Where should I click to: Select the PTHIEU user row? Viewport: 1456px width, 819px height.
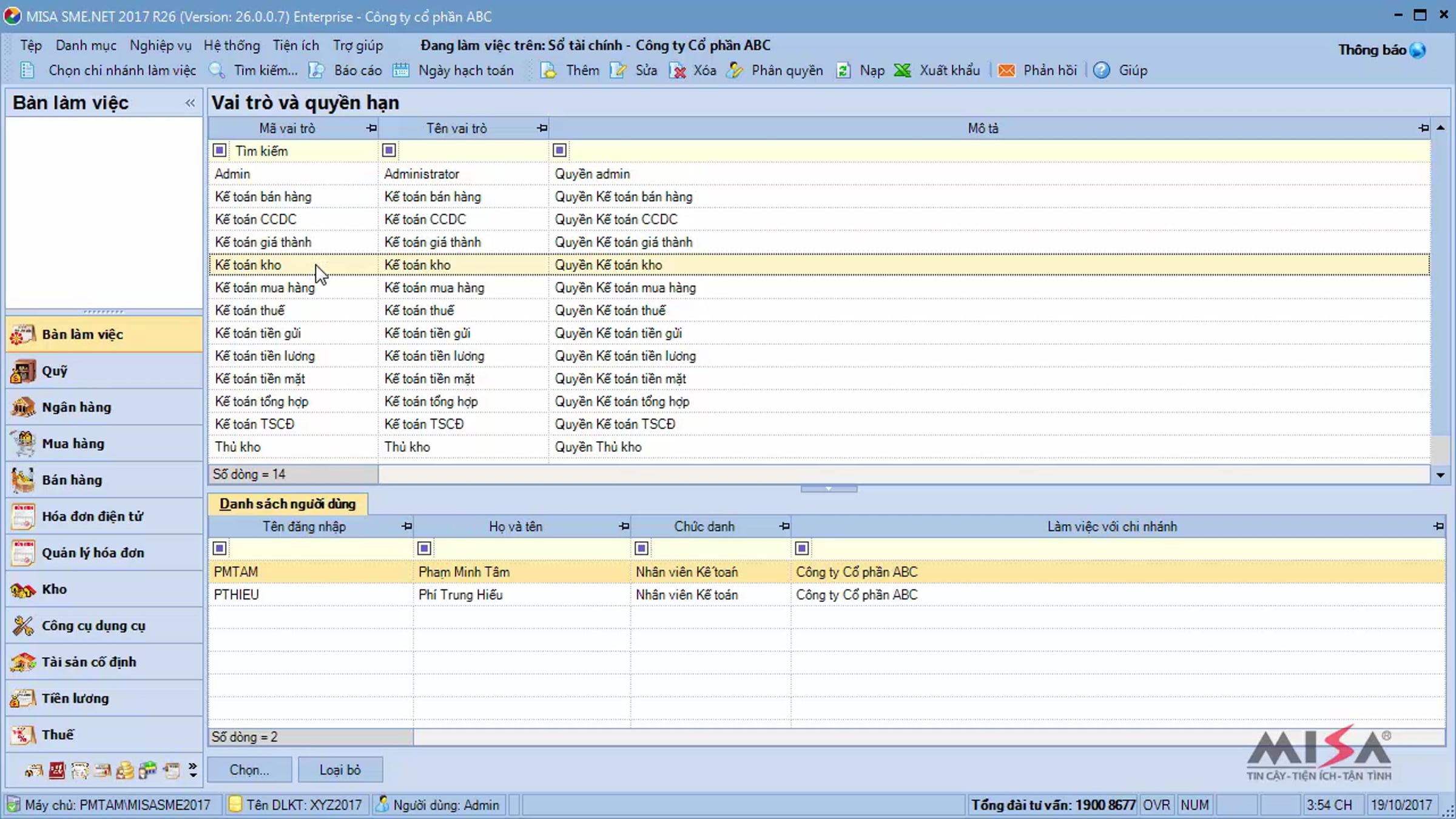(x=826, y=595)
